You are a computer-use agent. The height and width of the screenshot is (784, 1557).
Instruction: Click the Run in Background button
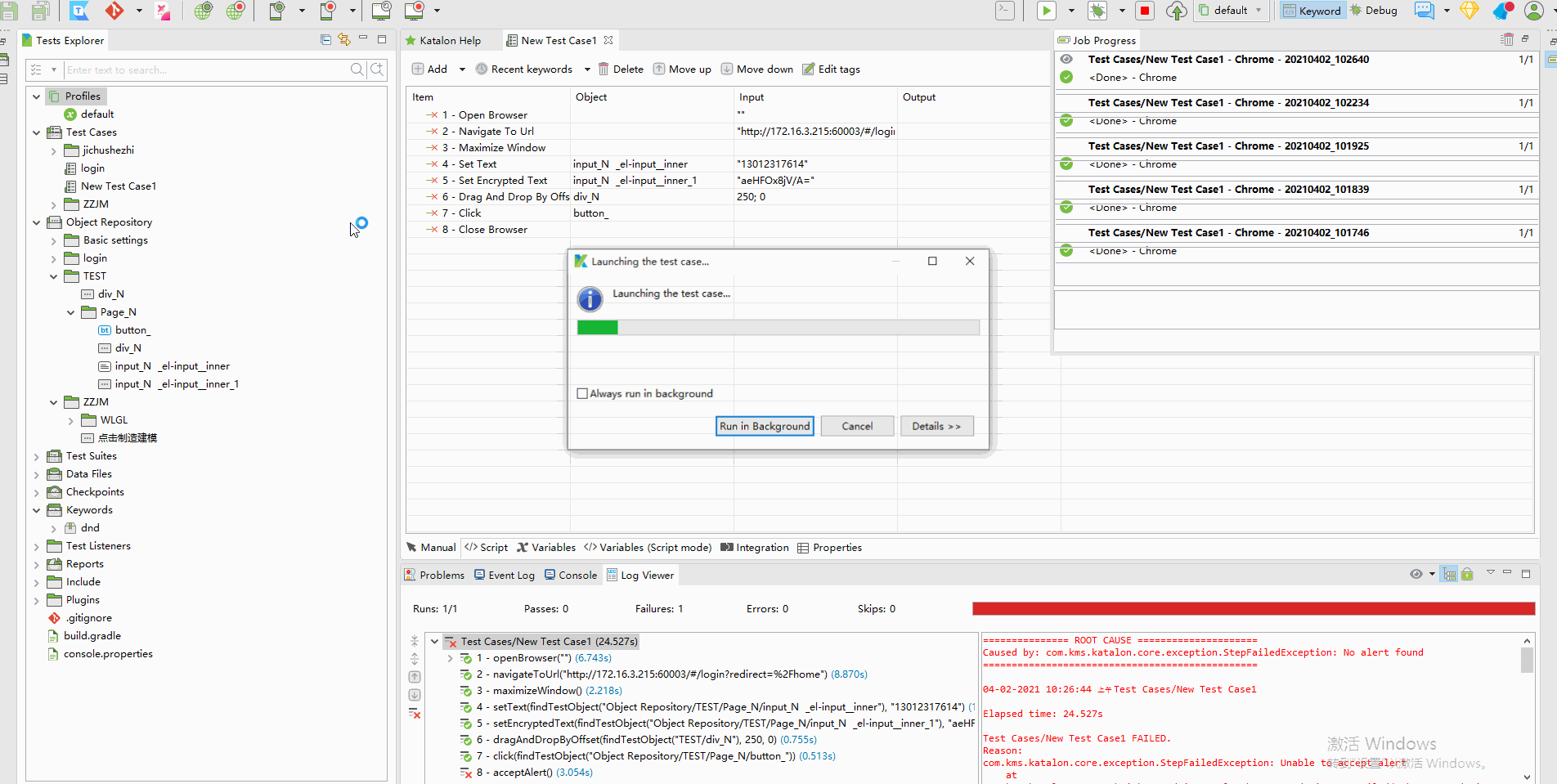tap(765, 426)
